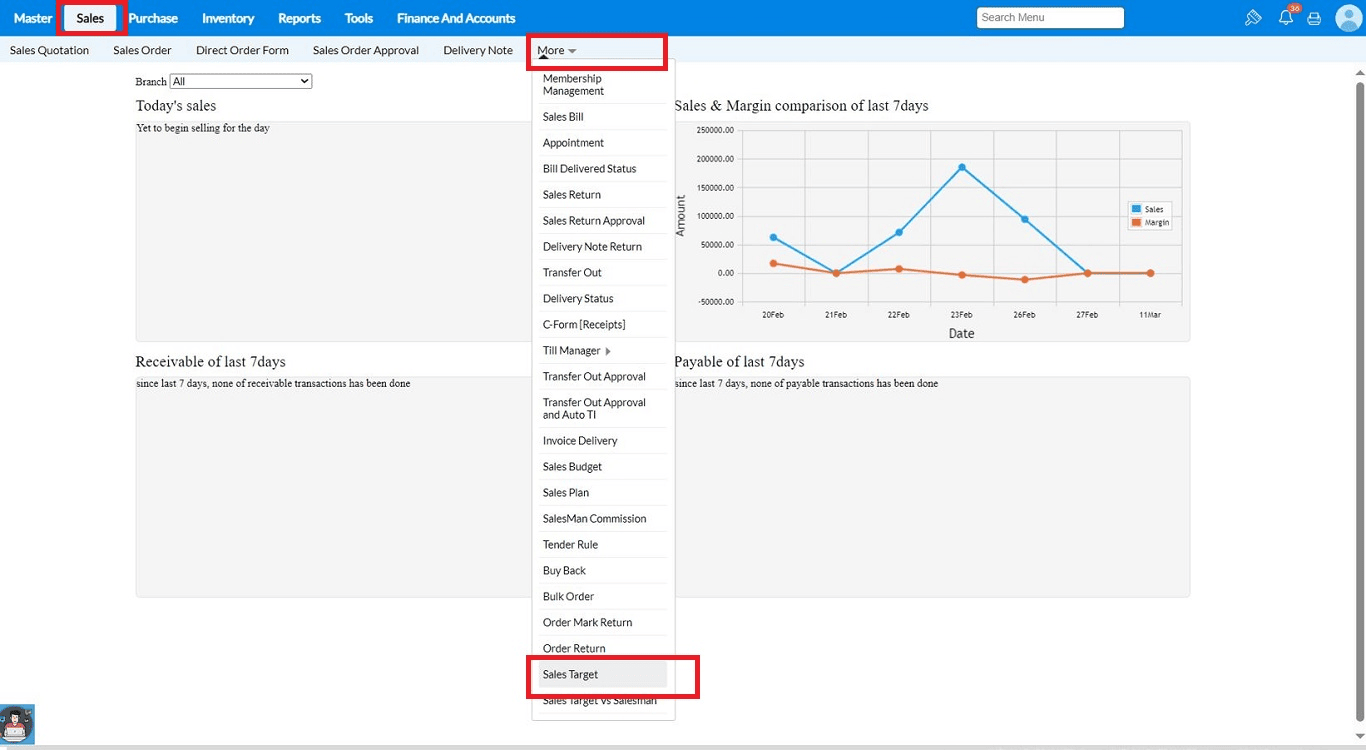Open the Delivery Note link

coord(478,50)
